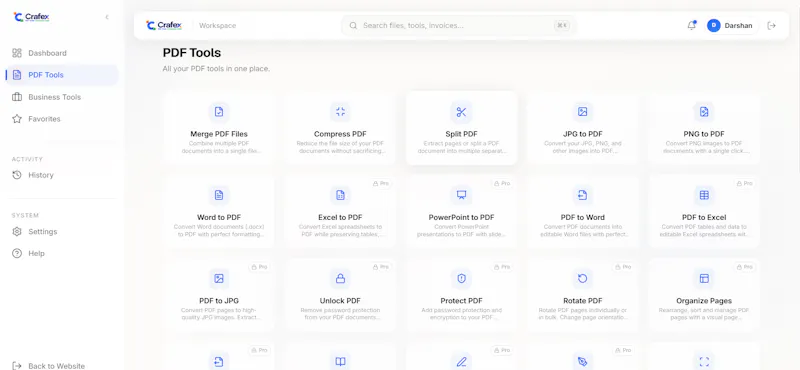Click the fullscreen corners icon in bottom row
Viewport: 800px width, 370px height.
(x=704, y=362)
